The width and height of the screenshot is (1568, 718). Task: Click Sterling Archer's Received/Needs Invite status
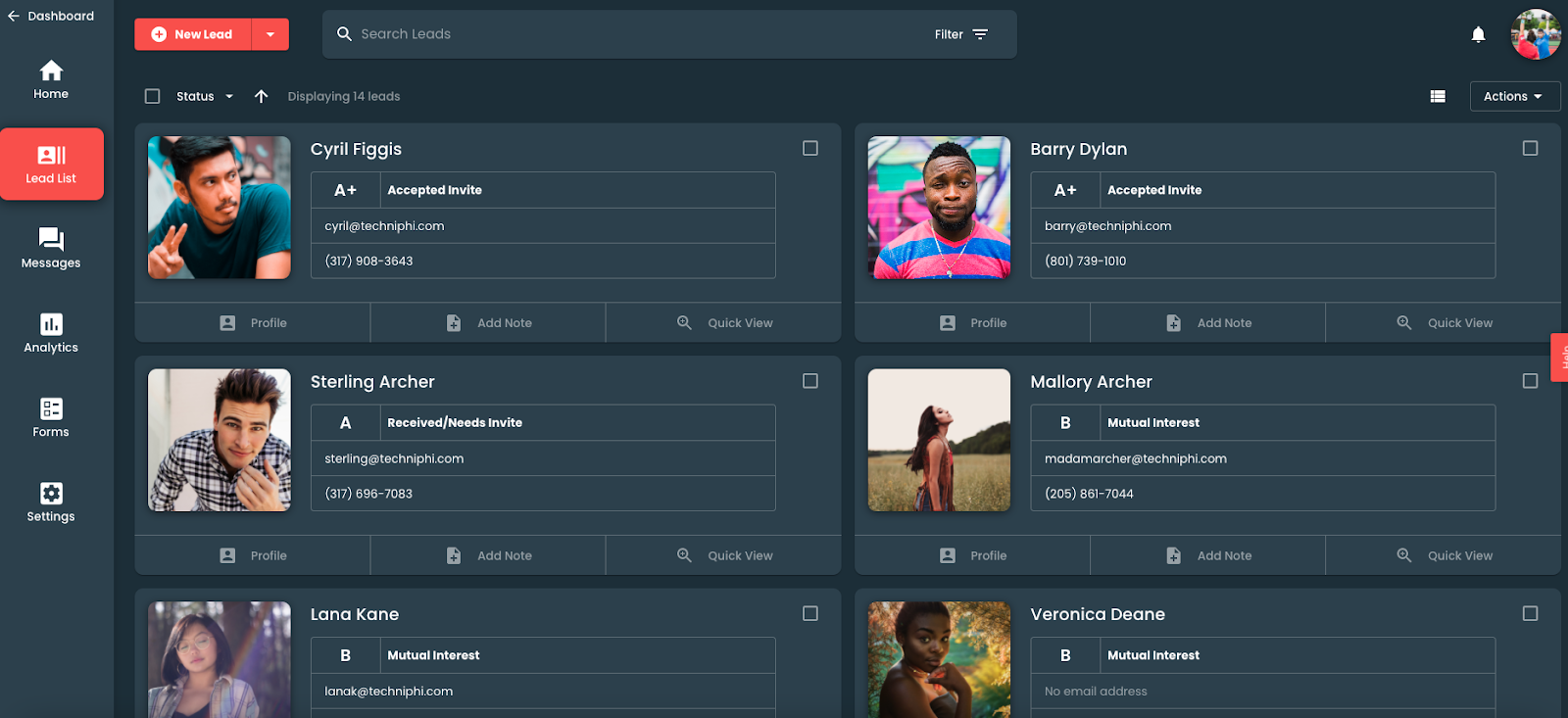pos(455,423)
